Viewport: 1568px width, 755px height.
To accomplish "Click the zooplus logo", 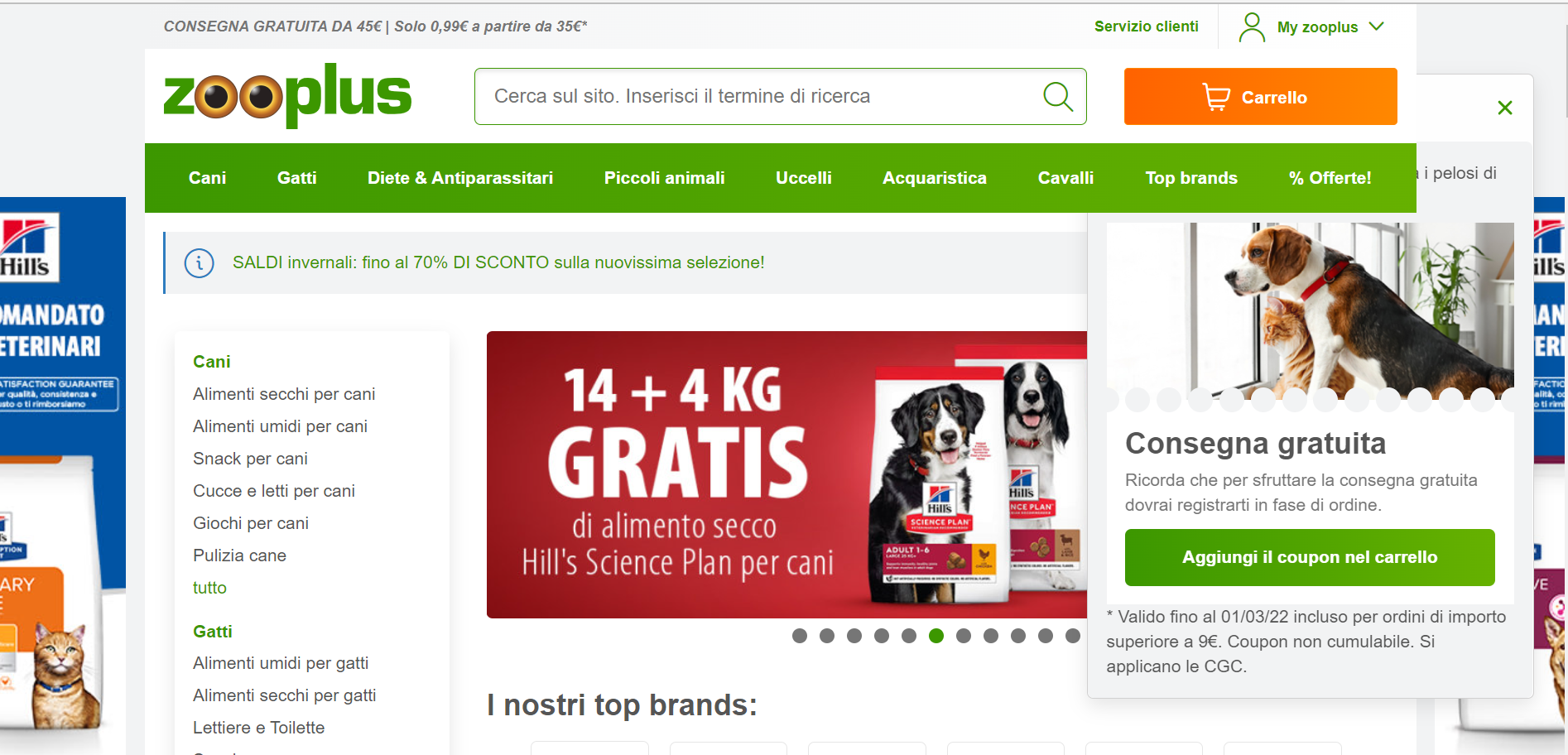I will tap(287, 95).
